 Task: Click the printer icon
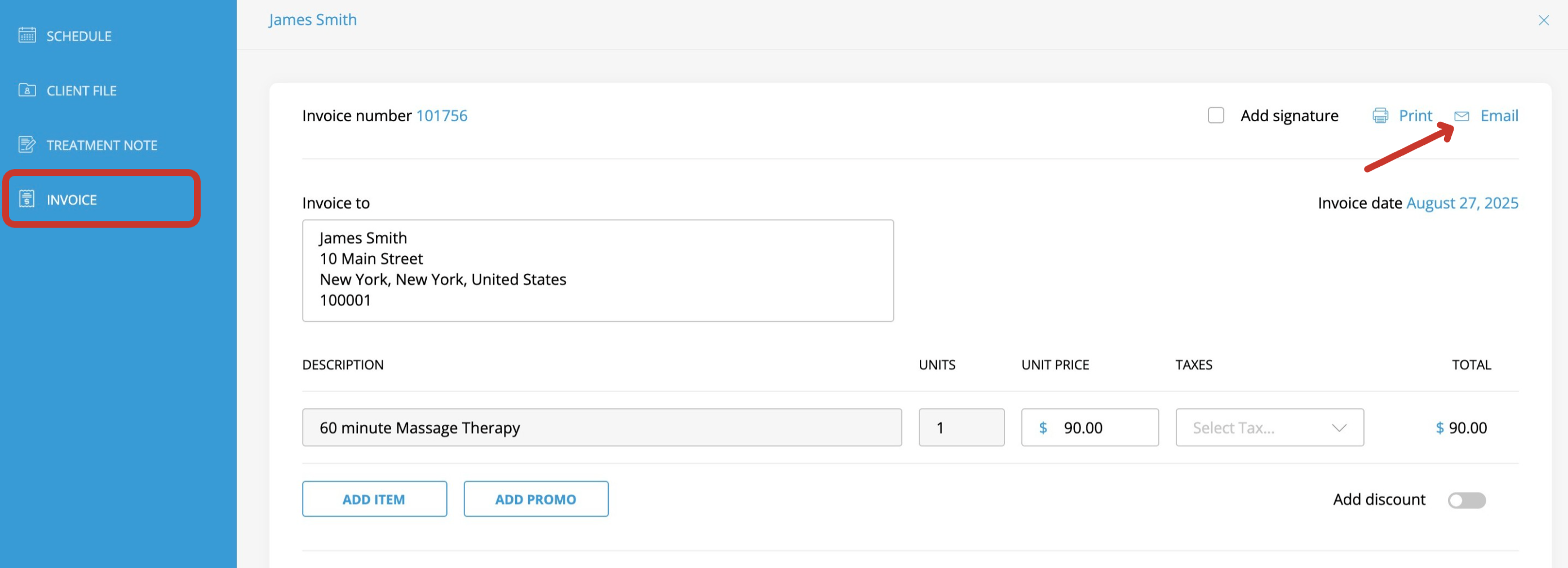click(1380, 116)
